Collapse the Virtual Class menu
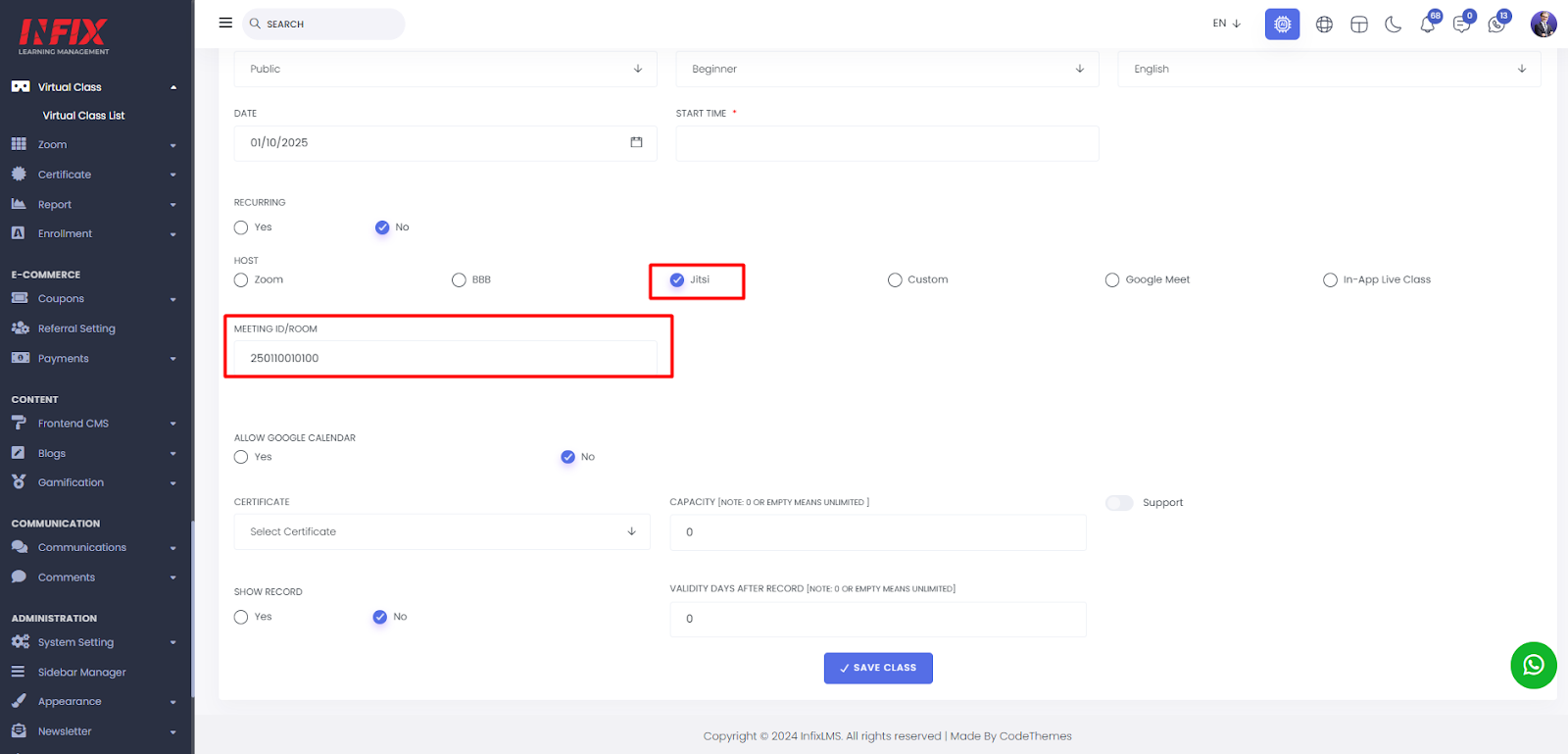 coord(173,87)
